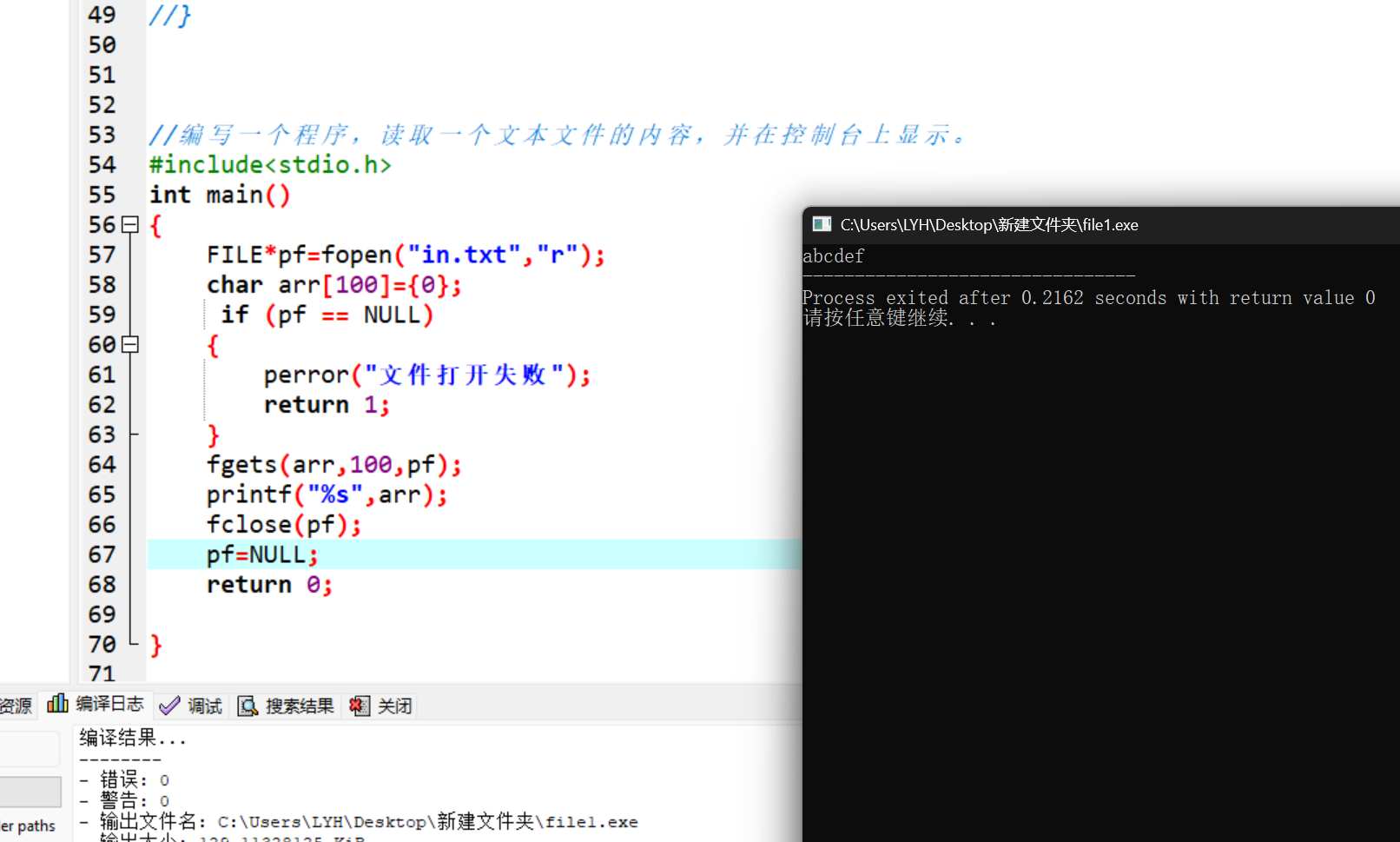Click line number 51 in the gutter
Image resolution: width=1400 pixels, height=842 pixels.
(x=102, y=75)
